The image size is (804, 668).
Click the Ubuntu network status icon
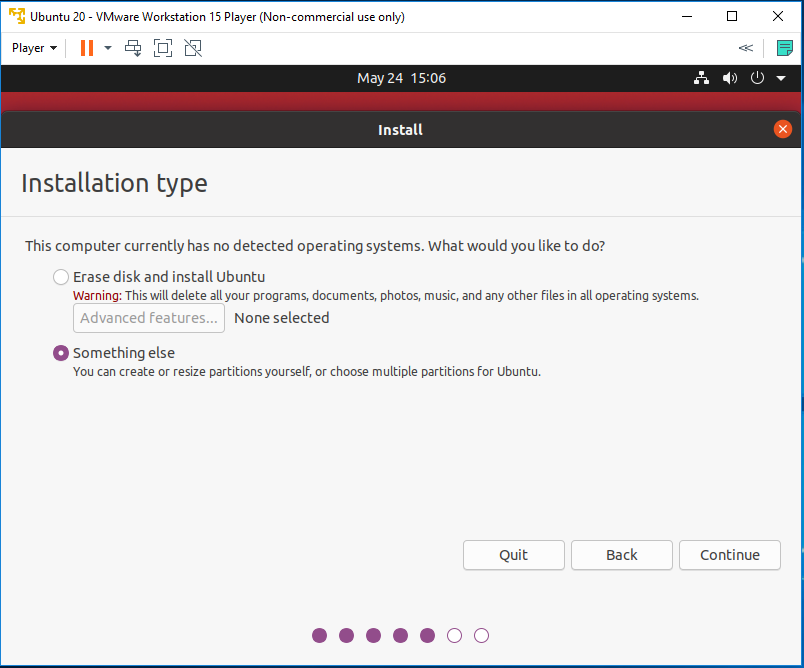[701, 78]
